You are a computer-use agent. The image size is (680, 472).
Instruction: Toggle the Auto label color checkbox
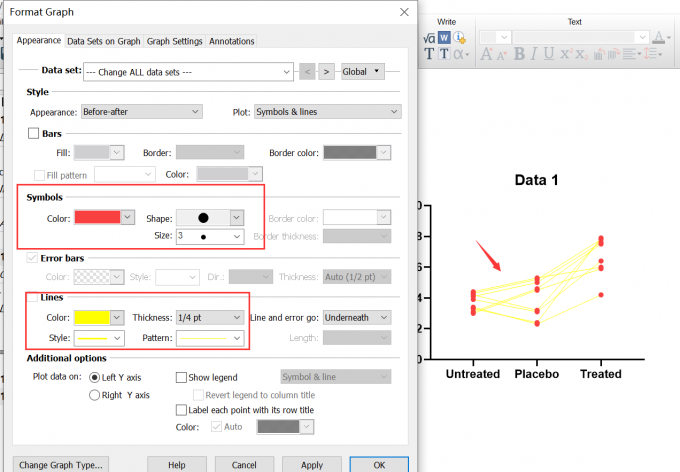click(x=216, y=427)
